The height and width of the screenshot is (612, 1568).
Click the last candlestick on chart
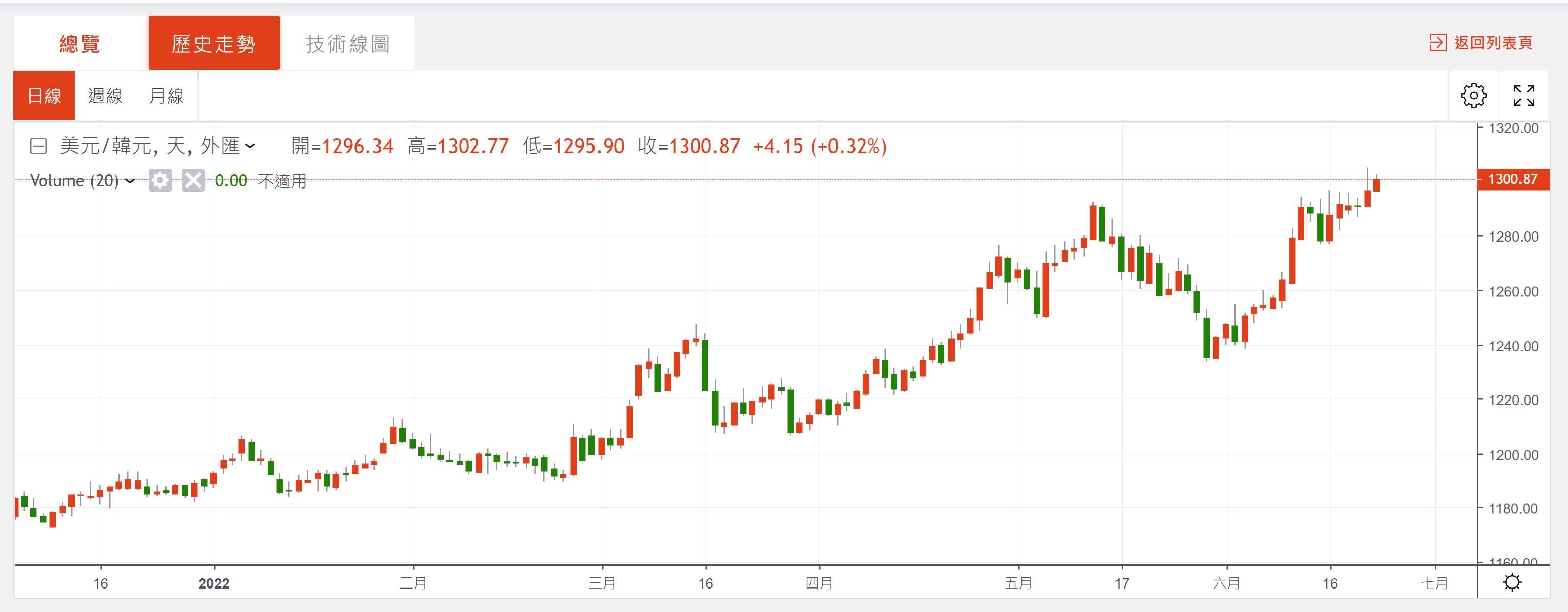pos(1376,184)
